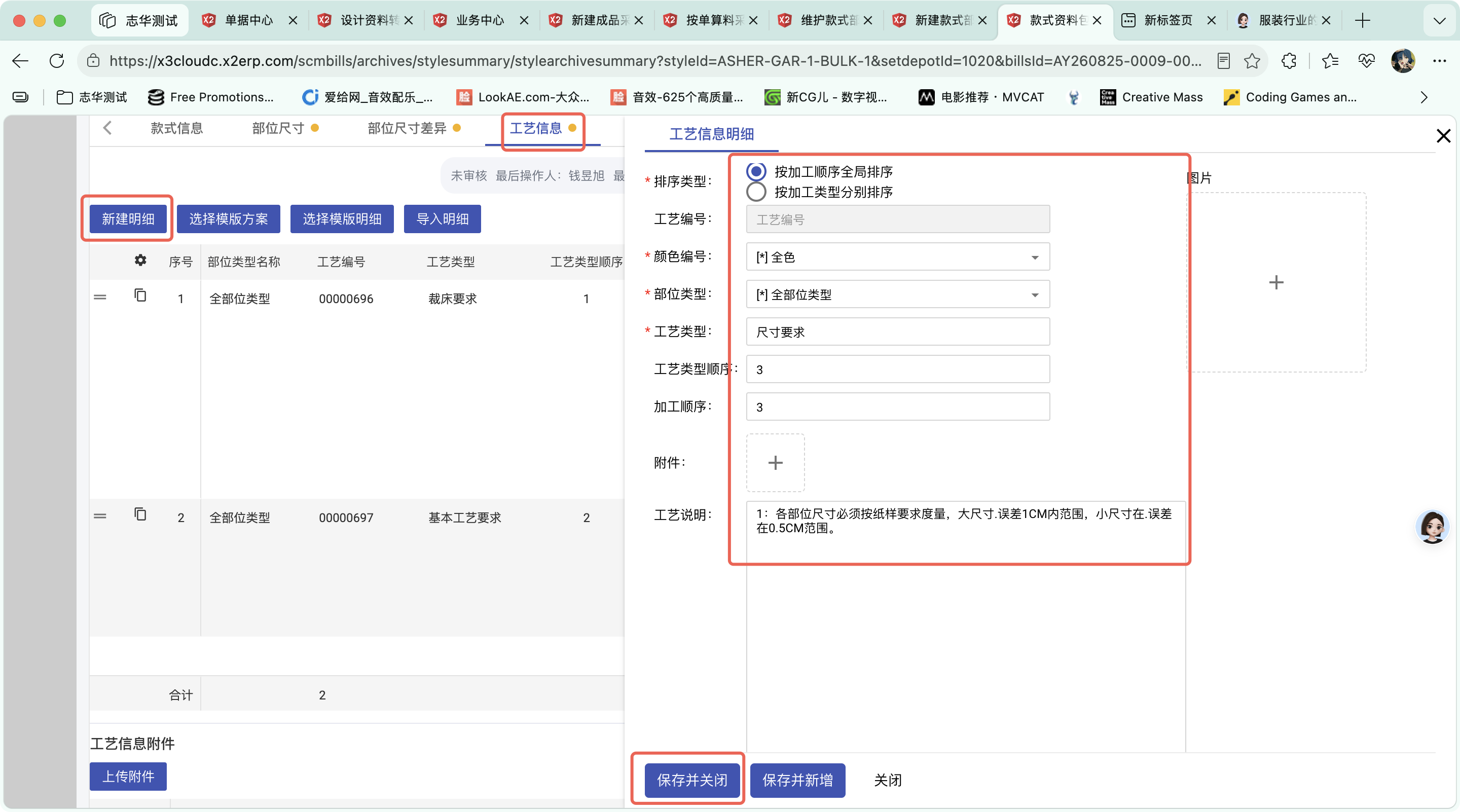Select 按加工类型分别排序 radio option

[756, 192]
